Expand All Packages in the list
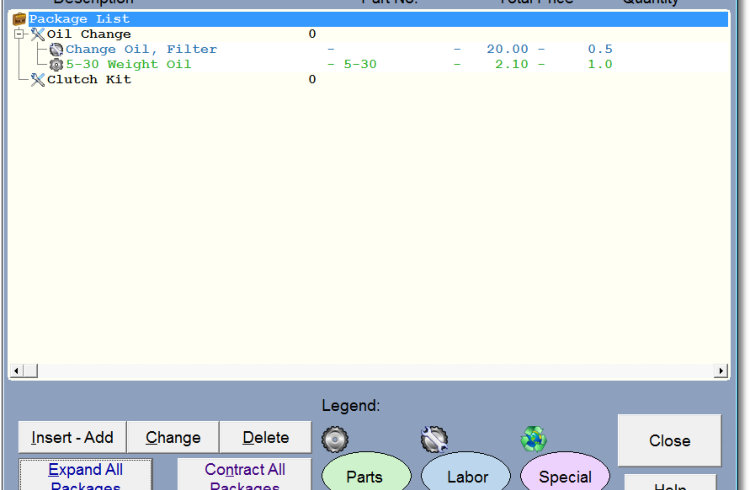 click(85, 475)
